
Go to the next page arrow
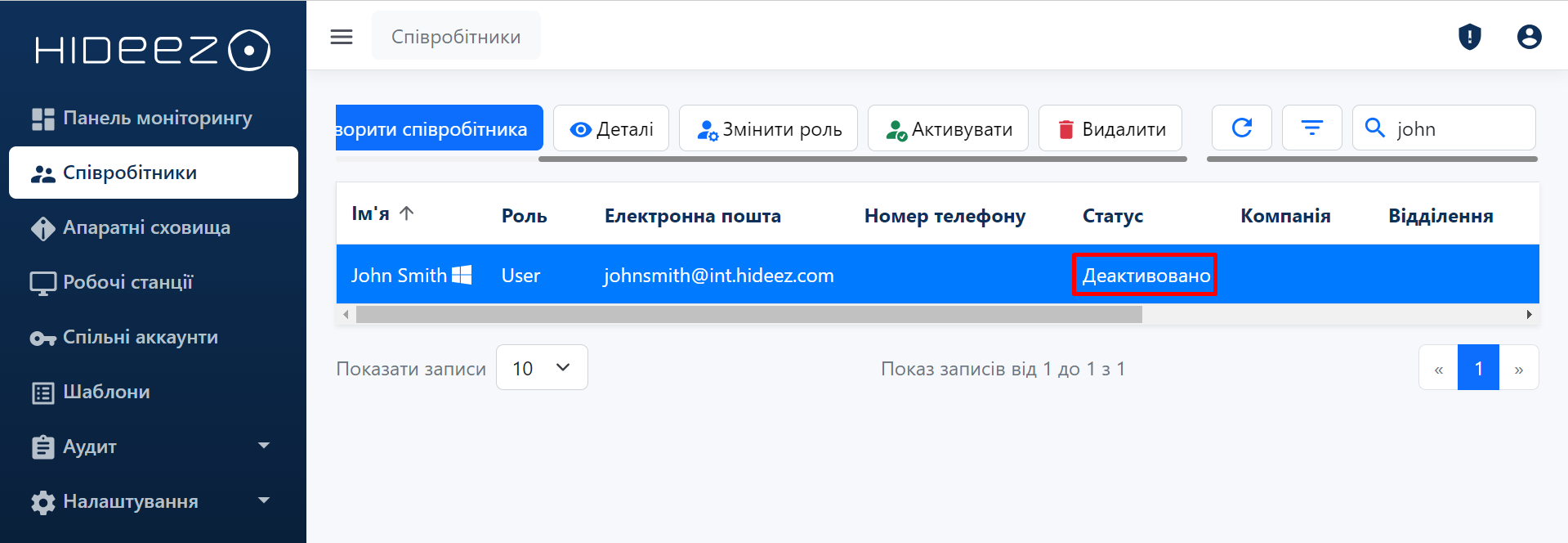1518,369
